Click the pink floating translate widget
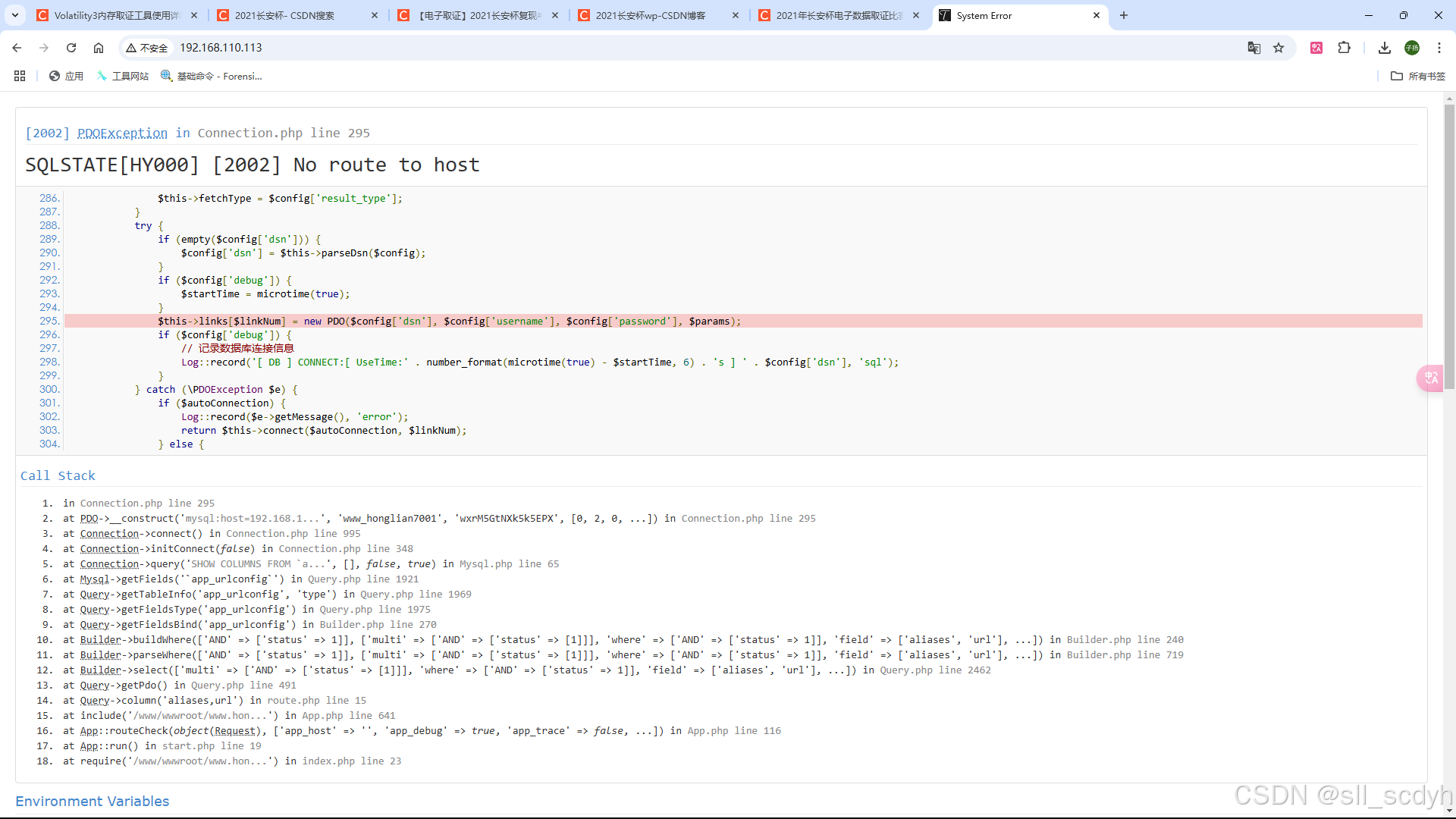This screenshot has height=819, width=1456. (1430, 378)
